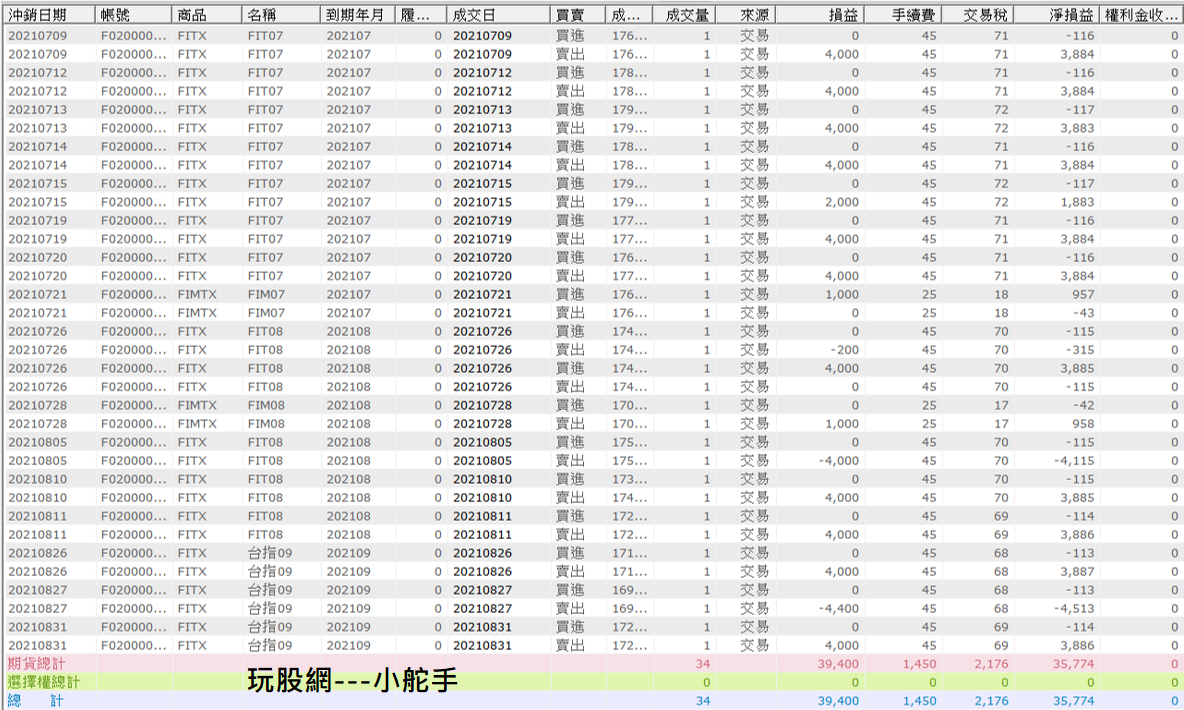Click 交易稅 18 in the 20210721 賣出 row
Screen dimensions: 1184x710
tap(1001, 313)
